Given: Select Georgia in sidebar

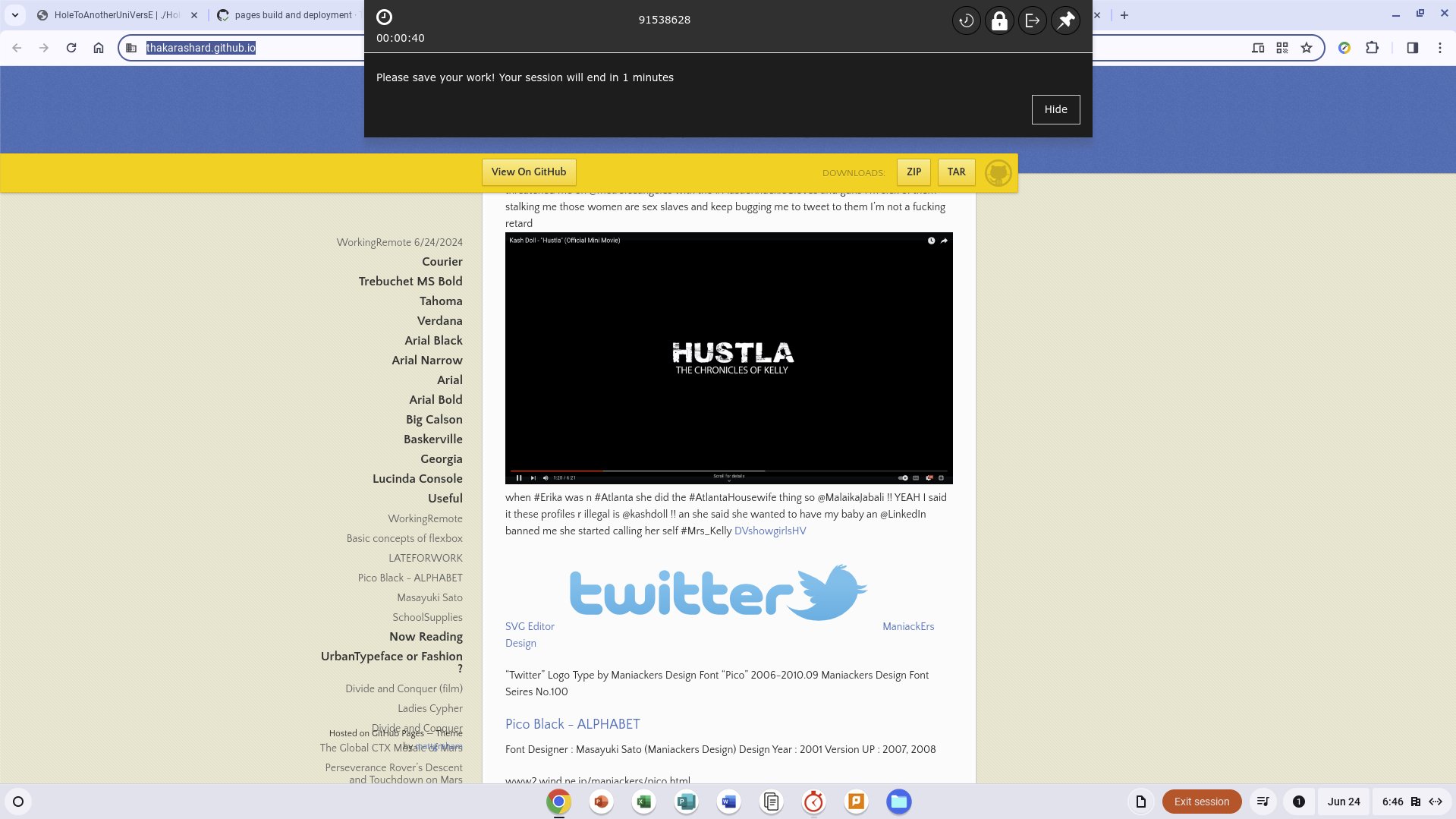Looking at the screenshot, I should click(441, 459).
